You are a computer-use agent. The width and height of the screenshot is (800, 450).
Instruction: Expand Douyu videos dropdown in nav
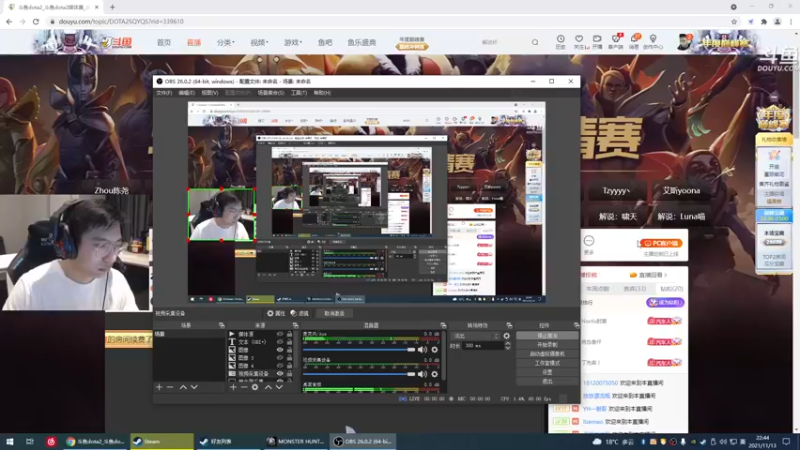click(x=259, y=42)
